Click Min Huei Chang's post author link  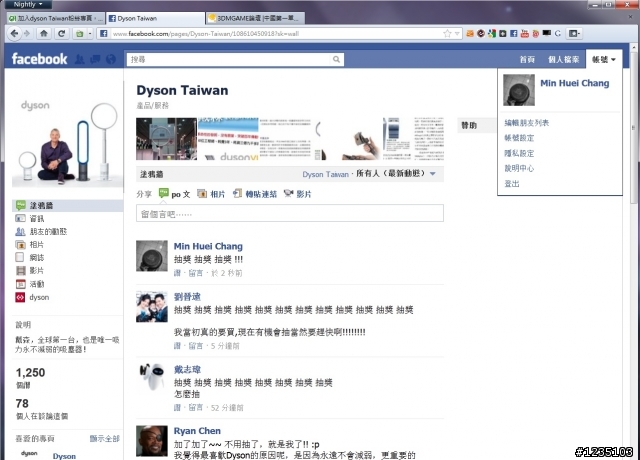pyautogui.click(x=208, y=246)
